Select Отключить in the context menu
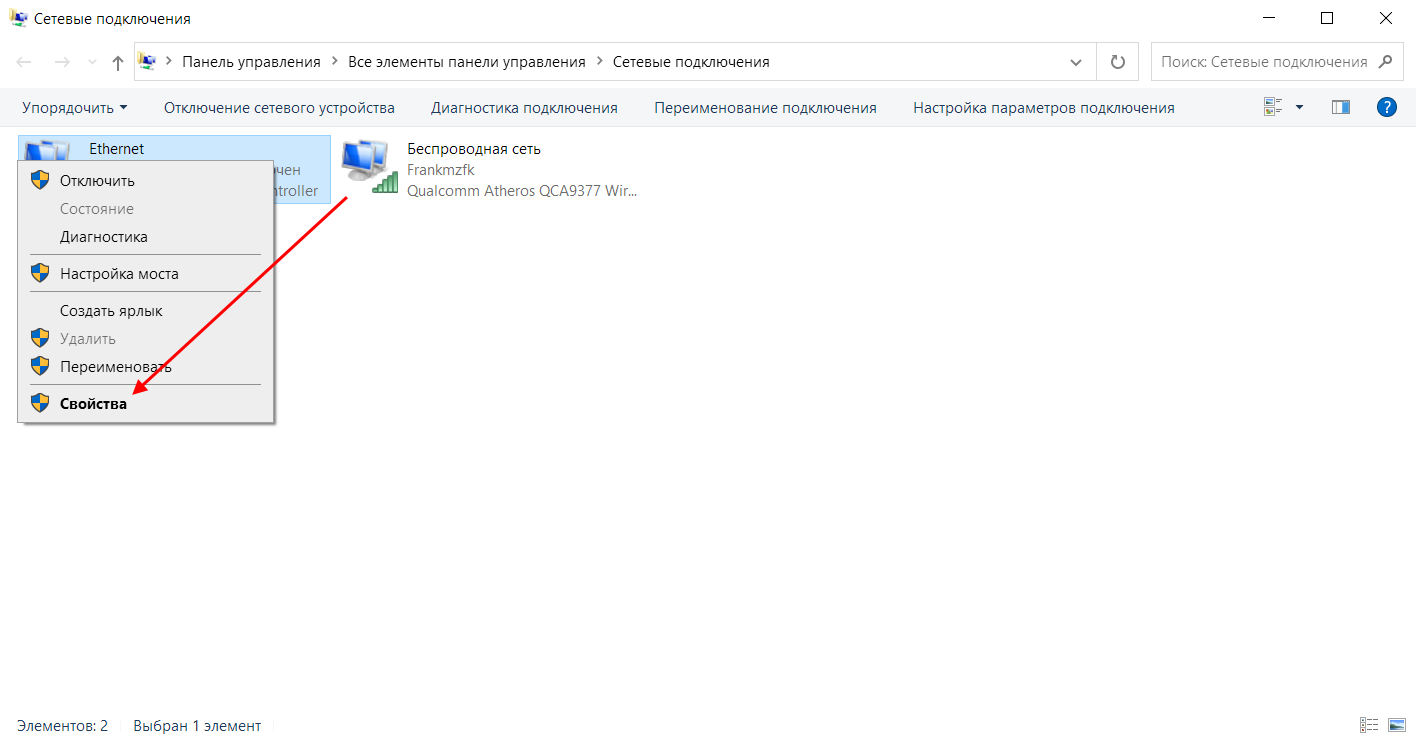 click(x=146, y=181)
